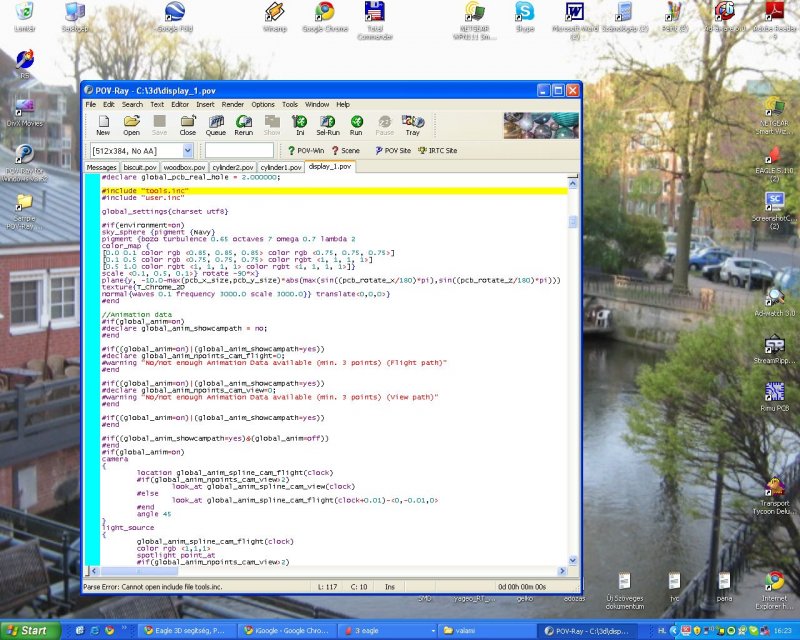Click the command line input field
This screenshot has height=640, width=800.
[x=239, y=151]
